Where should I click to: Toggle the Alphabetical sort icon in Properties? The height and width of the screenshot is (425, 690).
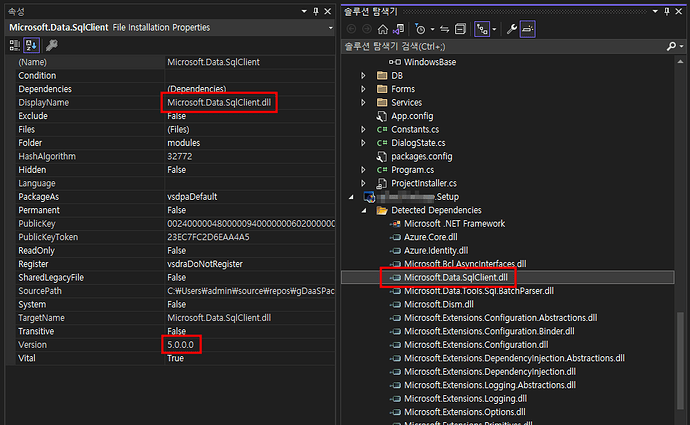32,45
